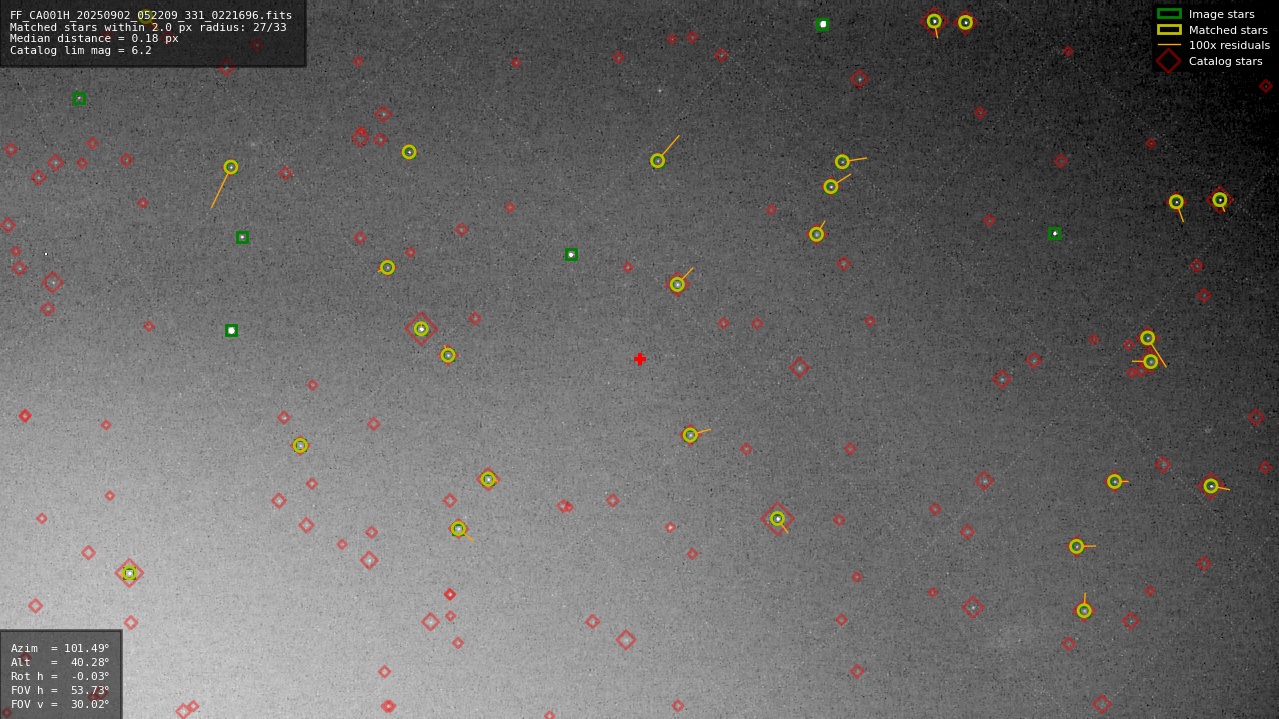Click the "Alt = 40.28°" value
1279x719 pixels.
pos(60,662)
